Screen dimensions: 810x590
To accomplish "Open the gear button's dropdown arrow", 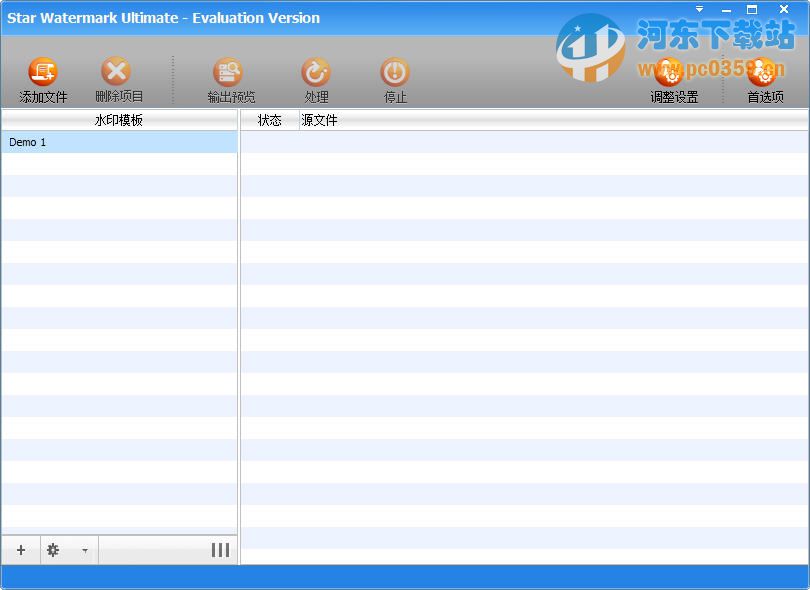I will 84,550.
